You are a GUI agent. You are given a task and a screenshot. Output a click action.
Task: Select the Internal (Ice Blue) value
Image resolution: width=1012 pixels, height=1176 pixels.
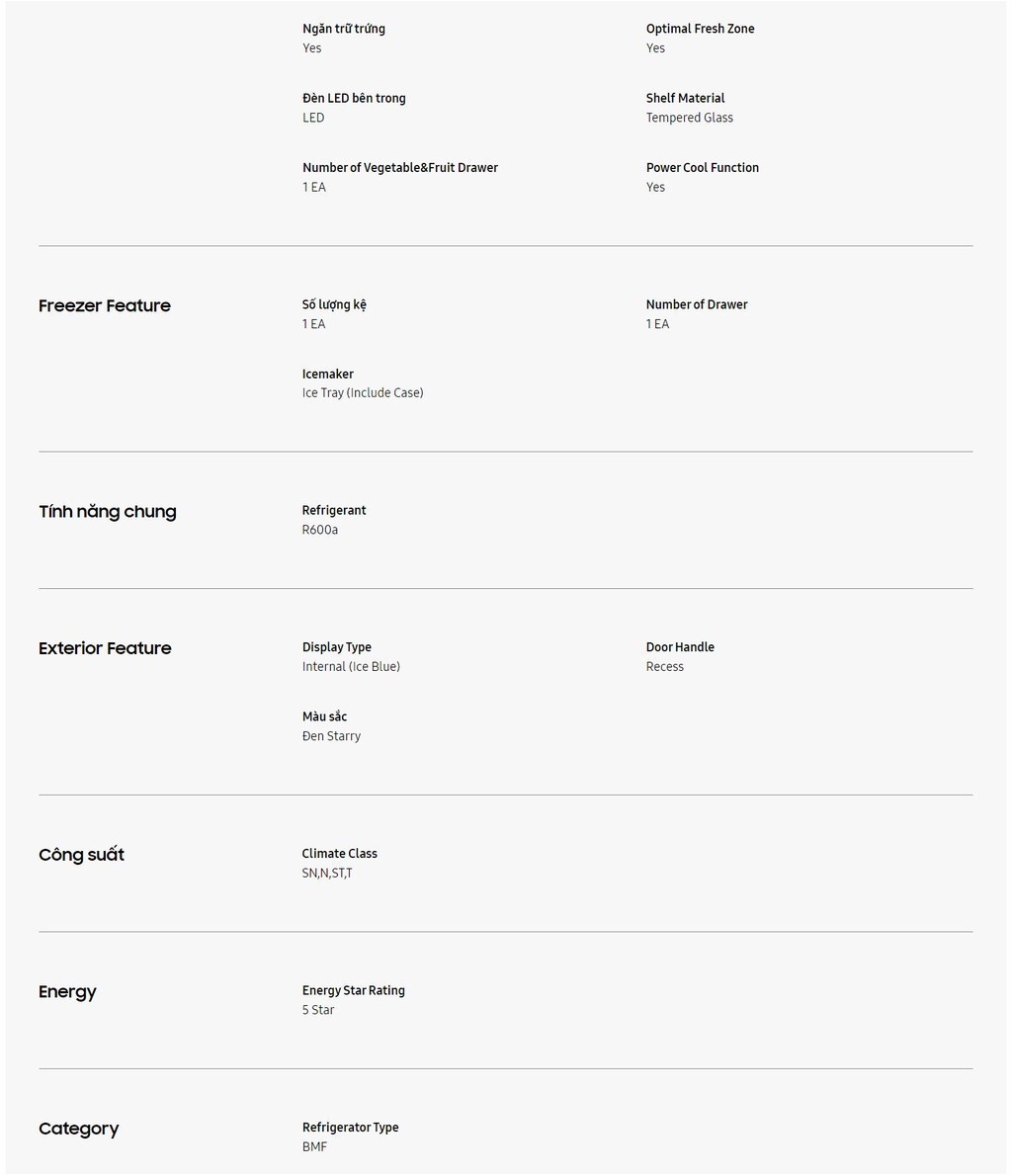click(351, 666)
